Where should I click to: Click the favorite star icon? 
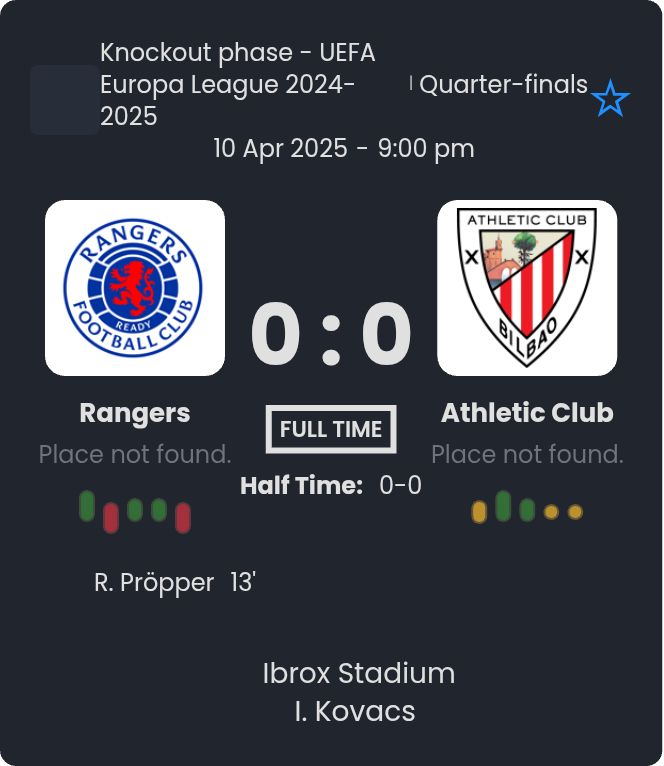(x=610, y=100)
